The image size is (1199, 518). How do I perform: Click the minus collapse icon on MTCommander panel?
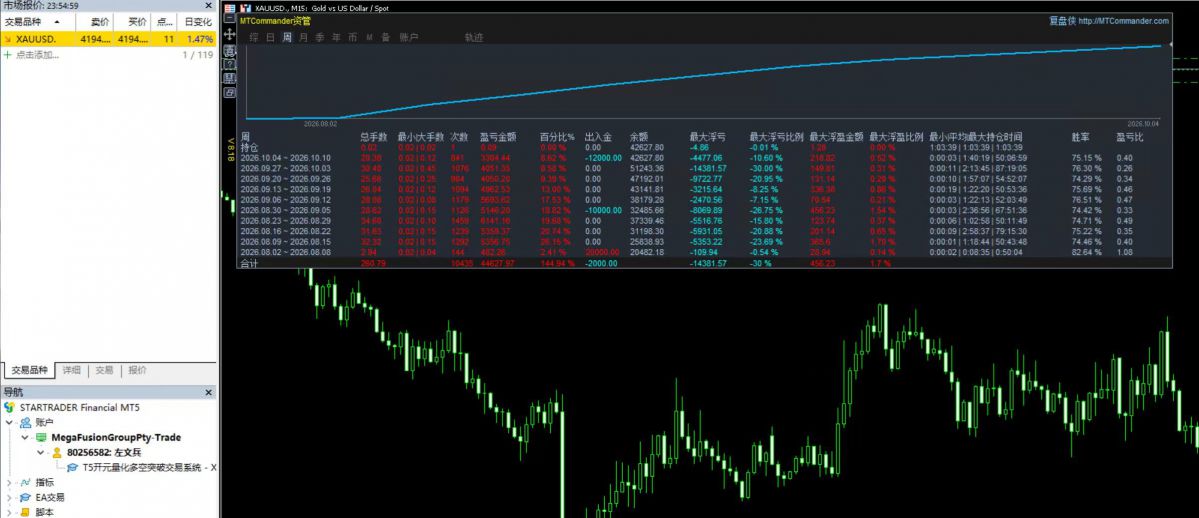(x=229, y=18)
